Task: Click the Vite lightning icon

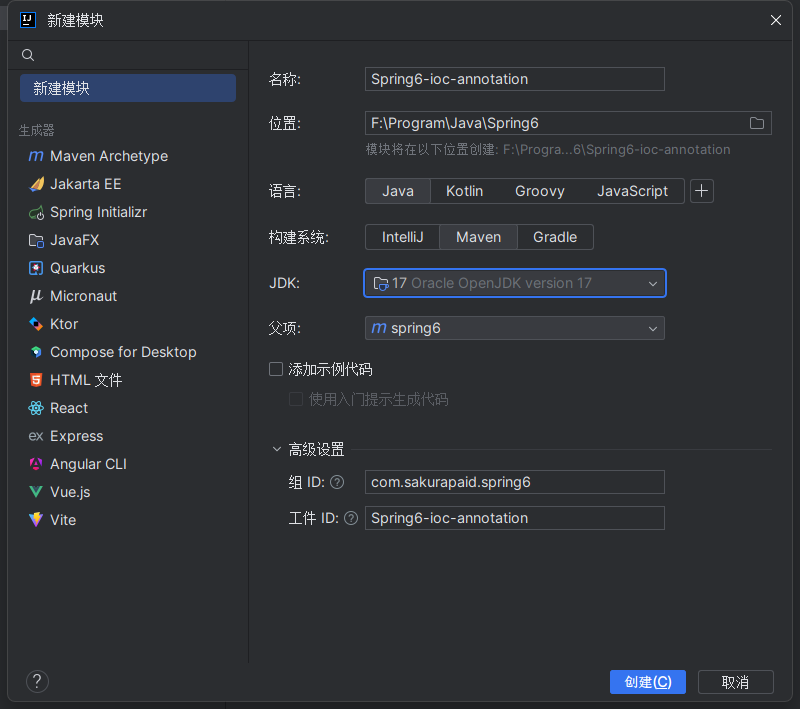Action: pos(36,520)
